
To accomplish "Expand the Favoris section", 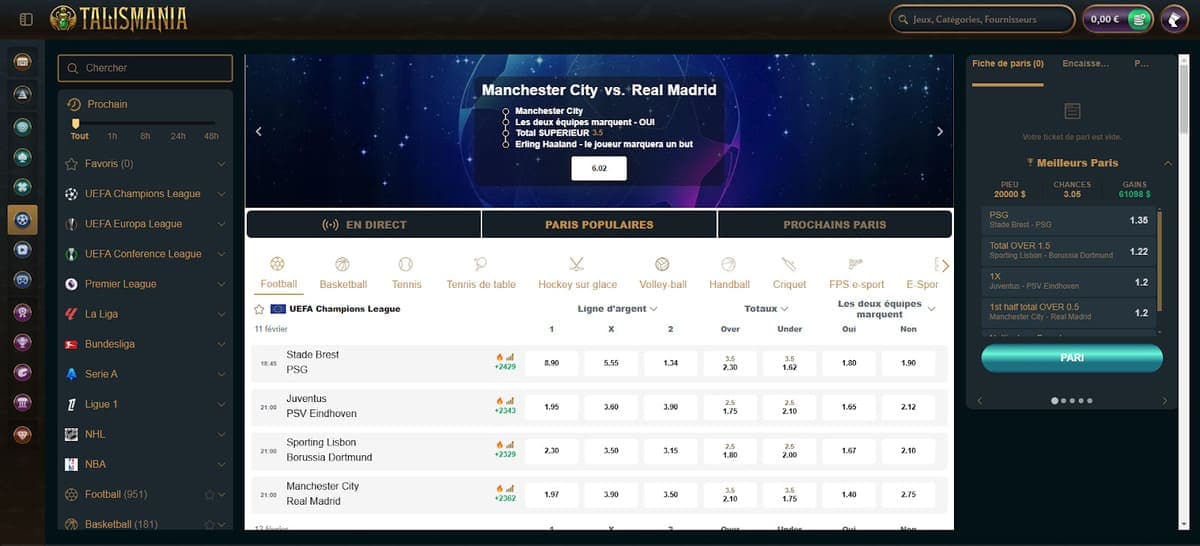I will coord(221,164).
